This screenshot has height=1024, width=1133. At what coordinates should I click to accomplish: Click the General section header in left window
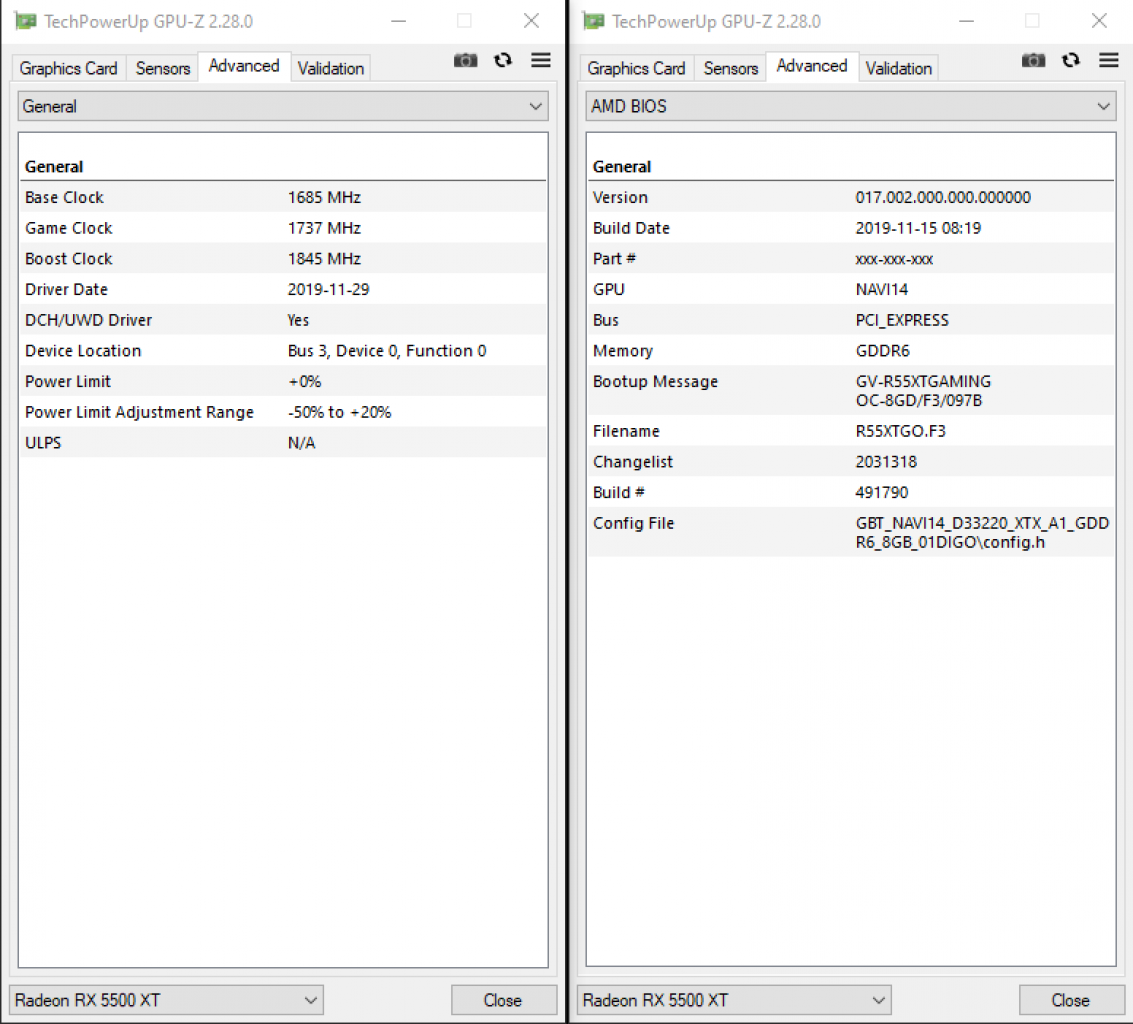(54, 167)
